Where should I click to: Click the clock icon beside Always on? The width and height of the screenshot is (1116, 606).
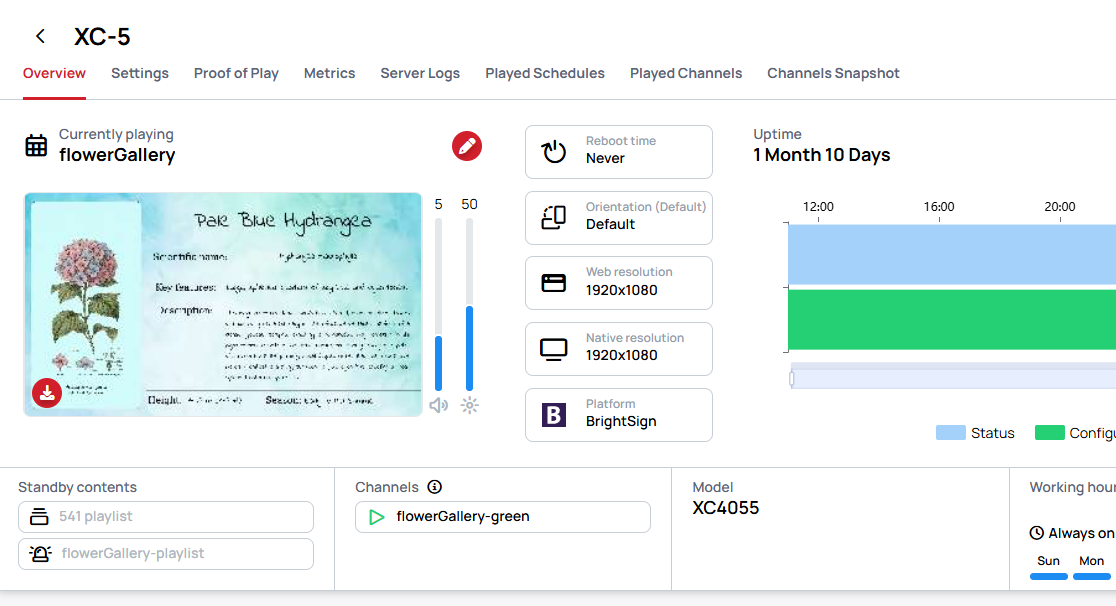(x=1037, y=533)
